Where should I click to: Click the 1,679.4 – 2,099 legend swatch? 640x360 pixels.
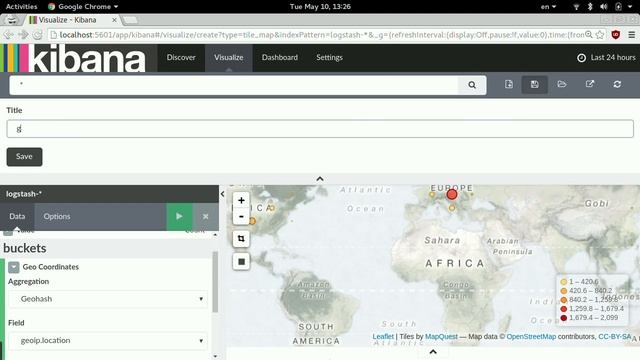pyautogui.click(x=564, y=318)
